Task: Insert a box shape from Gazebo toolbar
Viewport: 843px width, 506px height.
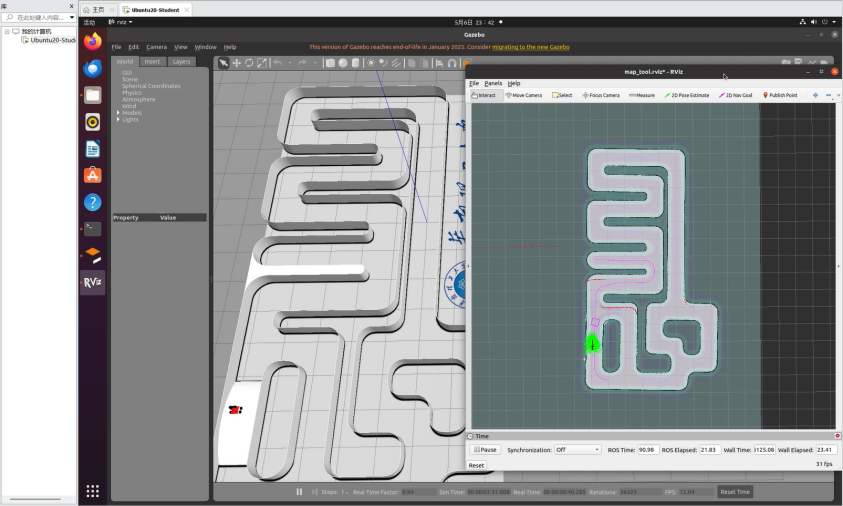Action: pos(330,62)
